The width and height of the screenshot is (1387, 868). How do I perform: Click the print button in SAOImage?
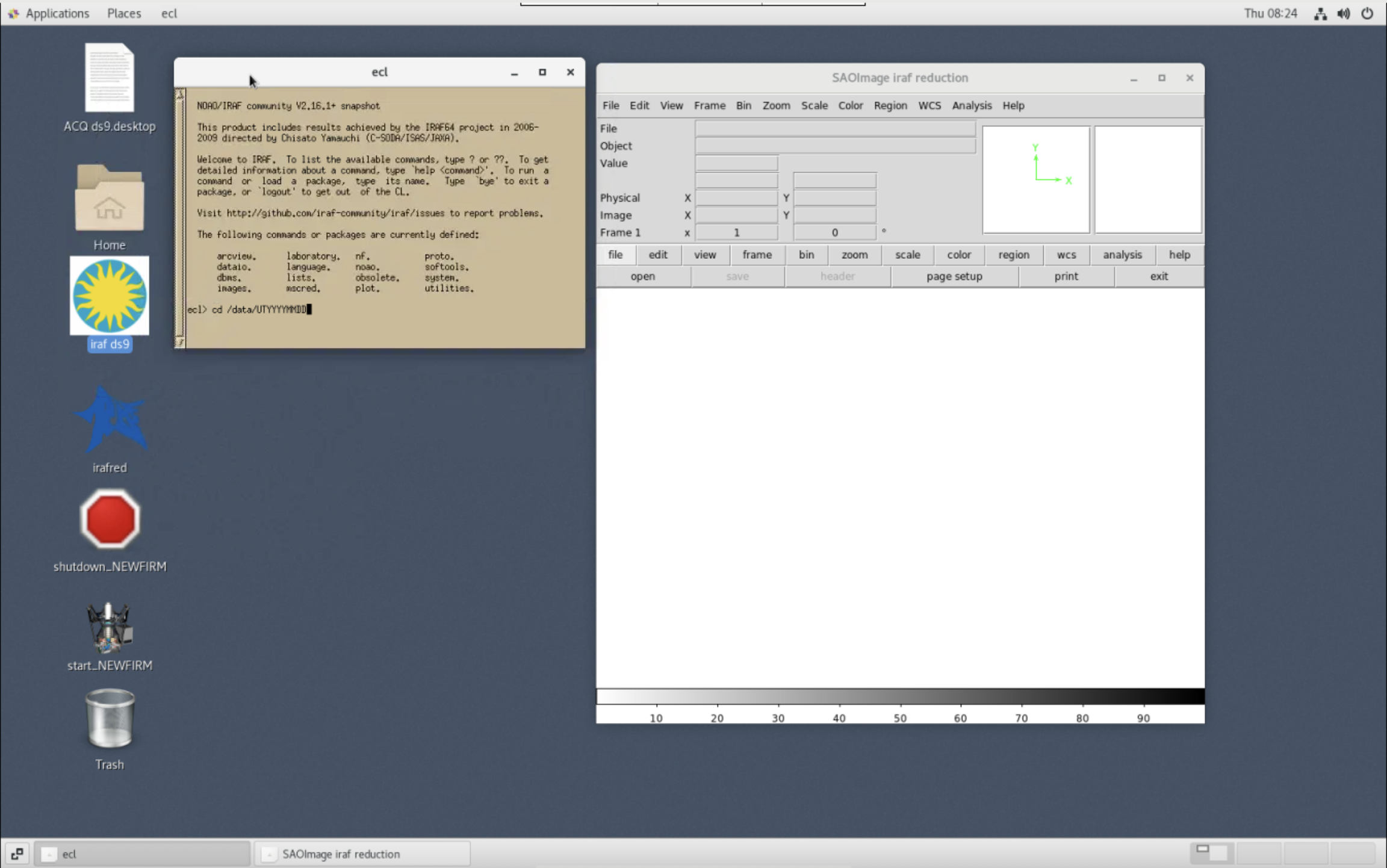point(1066,276)
